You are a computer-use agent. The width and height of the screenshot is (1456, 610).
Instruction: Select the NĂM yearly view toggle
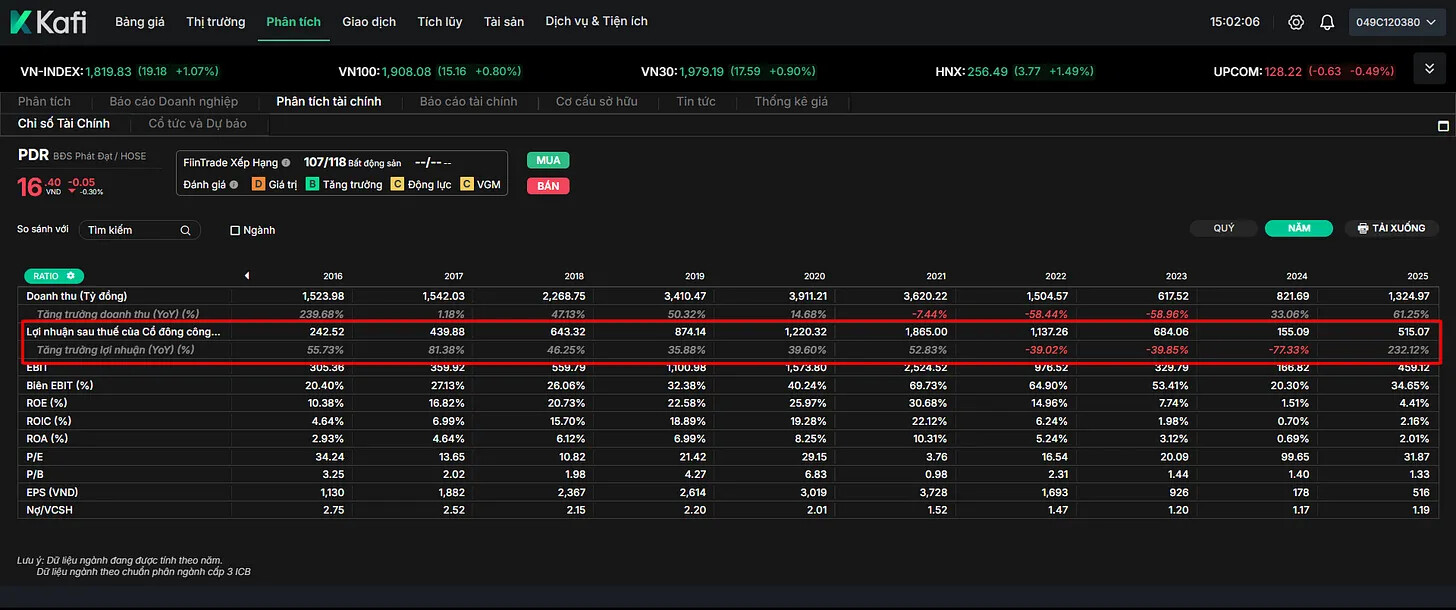(1298, 228)
